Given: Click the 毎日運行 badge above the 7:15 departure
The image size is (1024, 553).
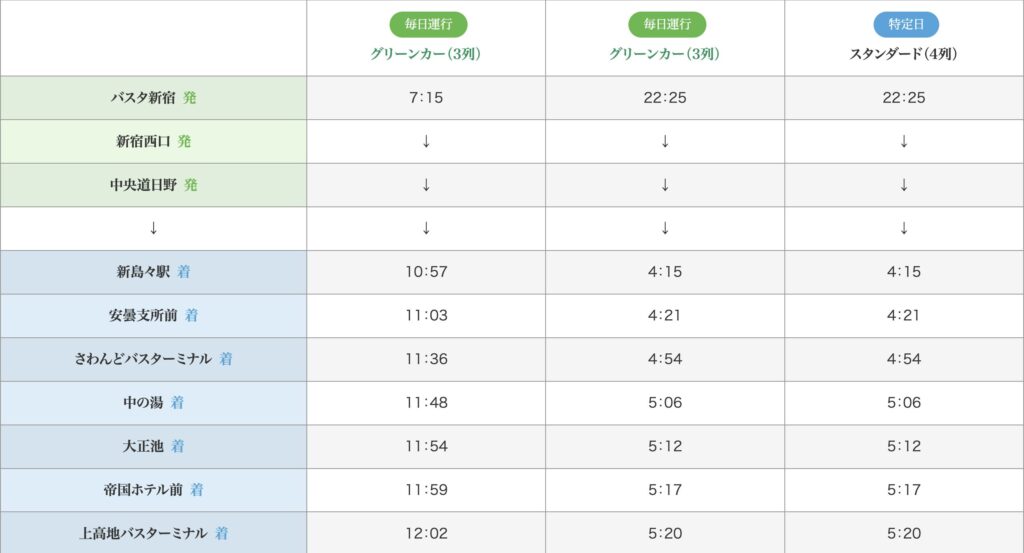Looking at the screenshot, I should [x=428, y=25].
